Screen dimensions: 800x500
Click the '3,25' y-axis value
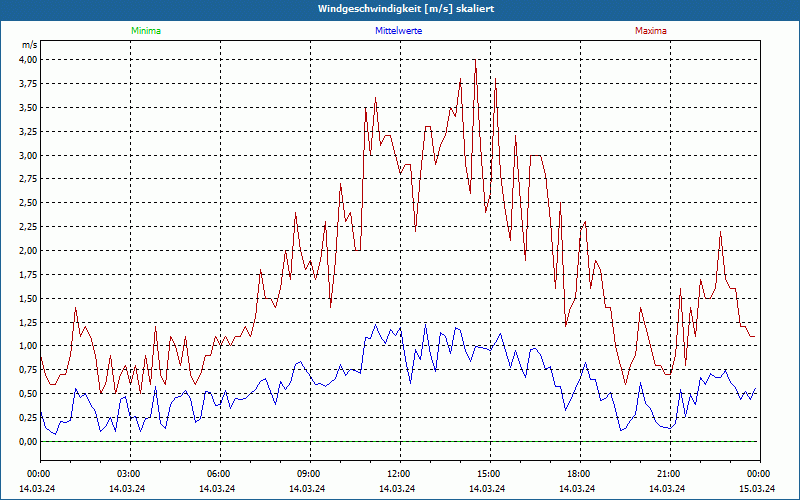click(x=28, y=132)
